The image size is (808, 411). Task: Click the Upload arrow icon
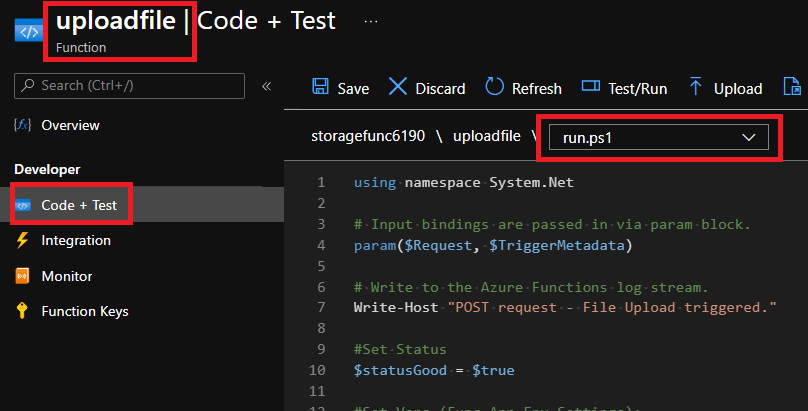point(695,86)
